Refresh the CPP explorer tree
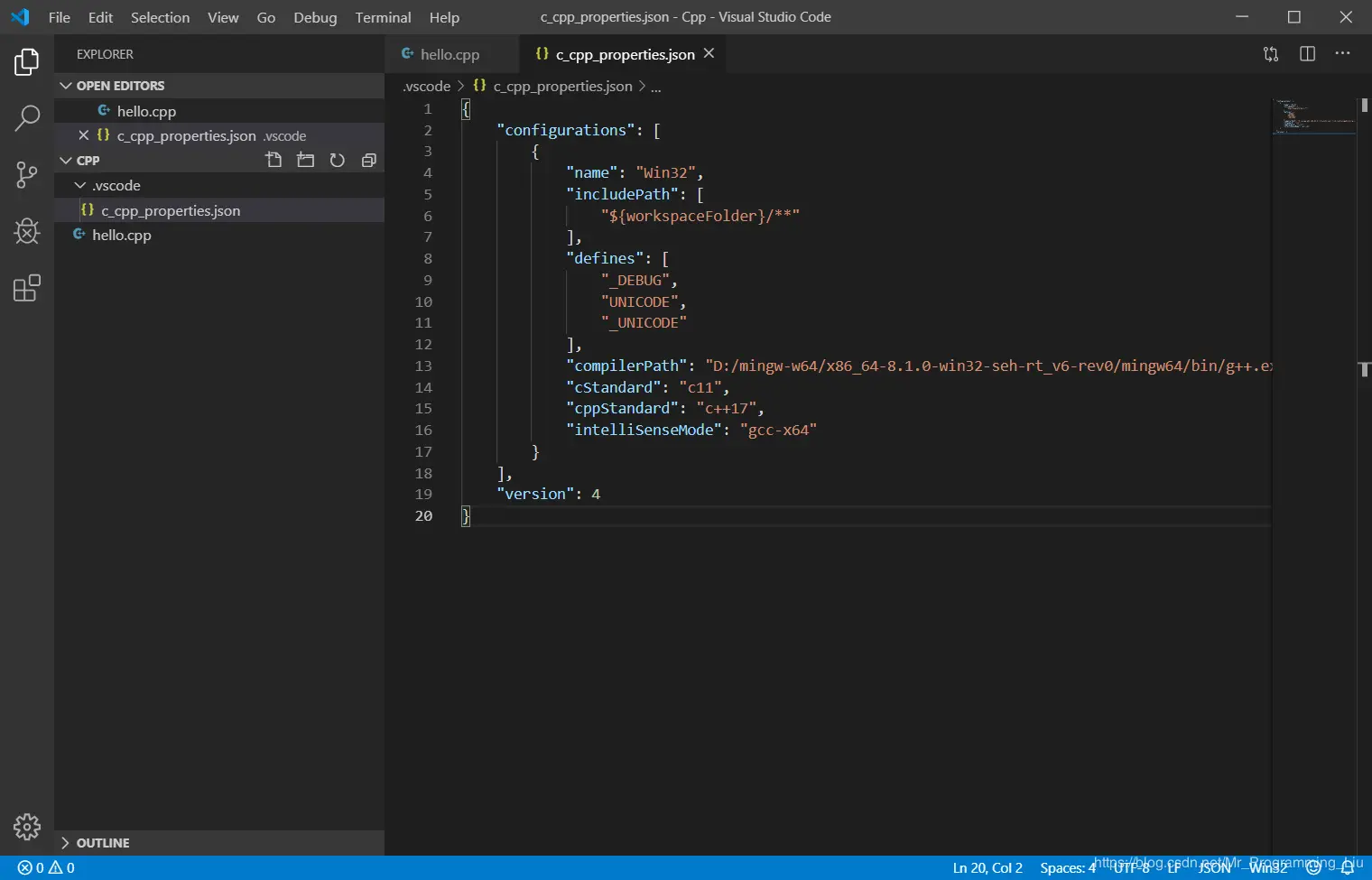The width and height of the screenshot is (1372, 880). coord(337,160)
